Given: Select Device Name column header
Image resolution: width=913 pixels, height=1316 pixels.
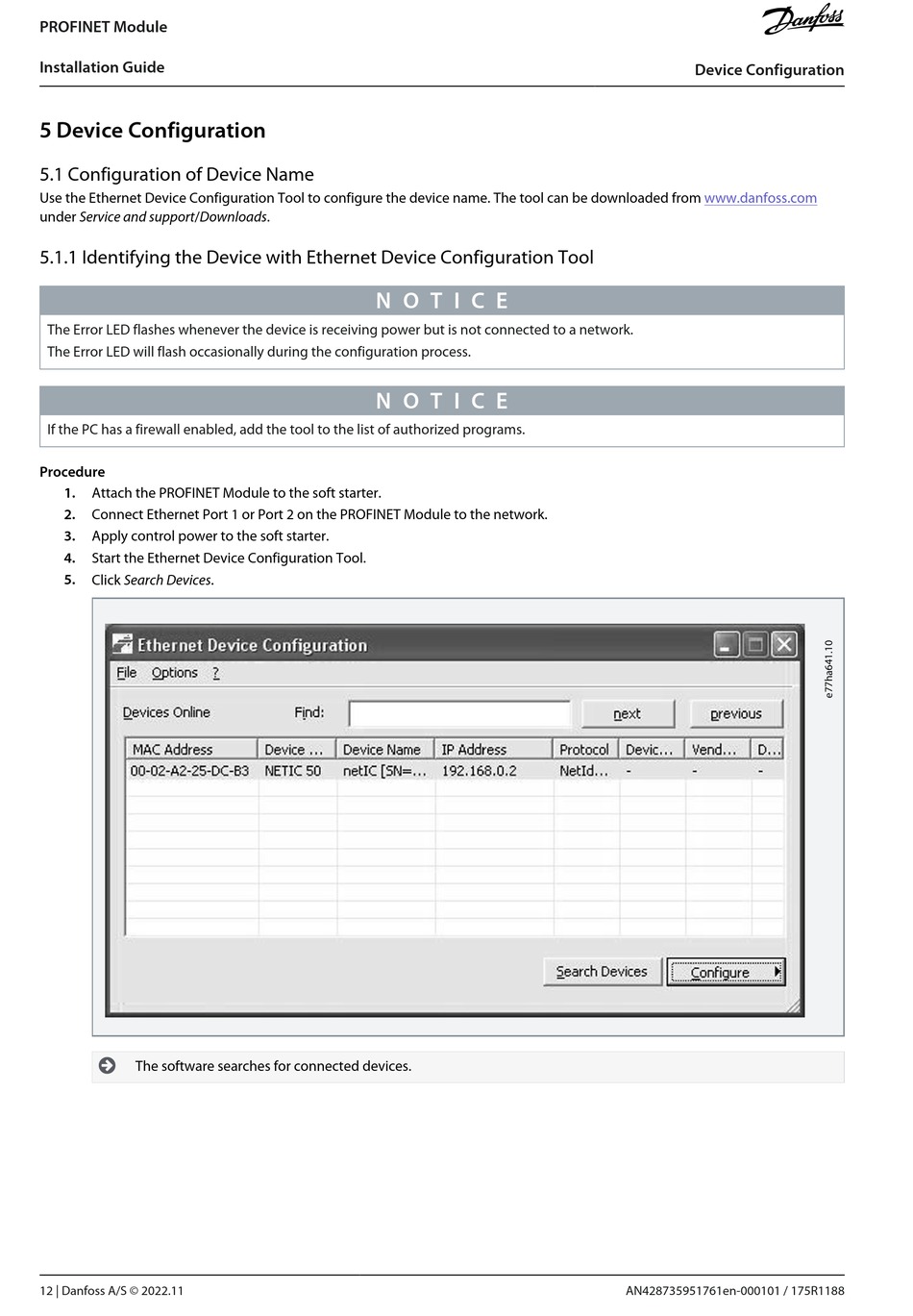Looking at the screenshot, I should coord(384,749).
